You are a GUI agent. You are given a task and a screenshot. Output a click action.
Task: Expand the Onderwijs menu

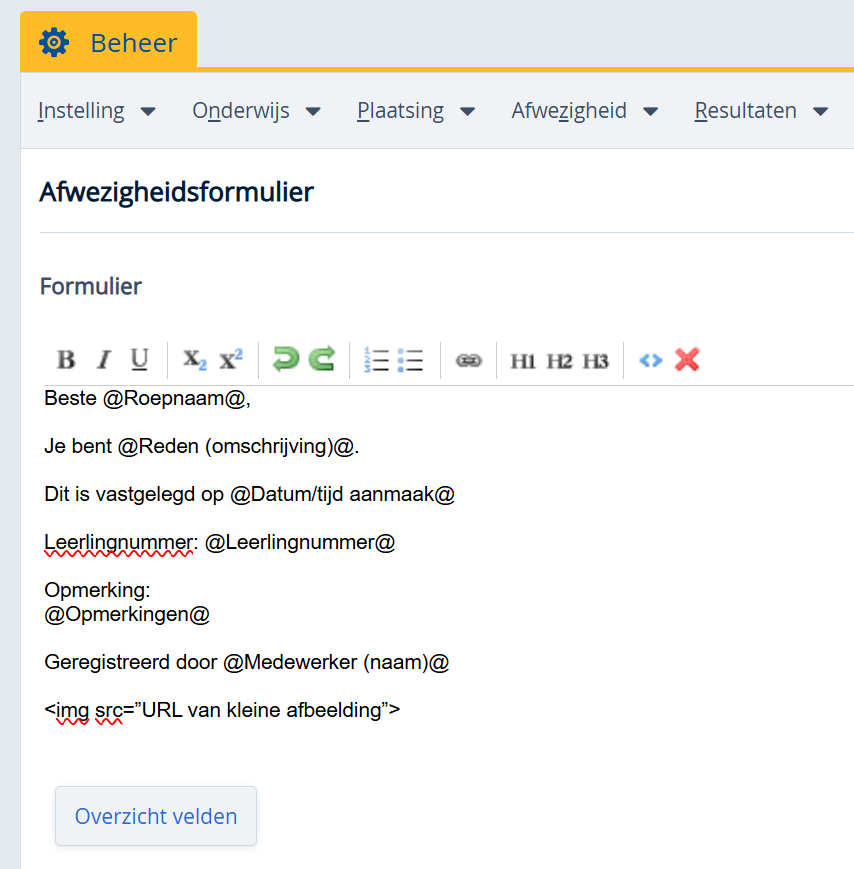click(256, 111)
